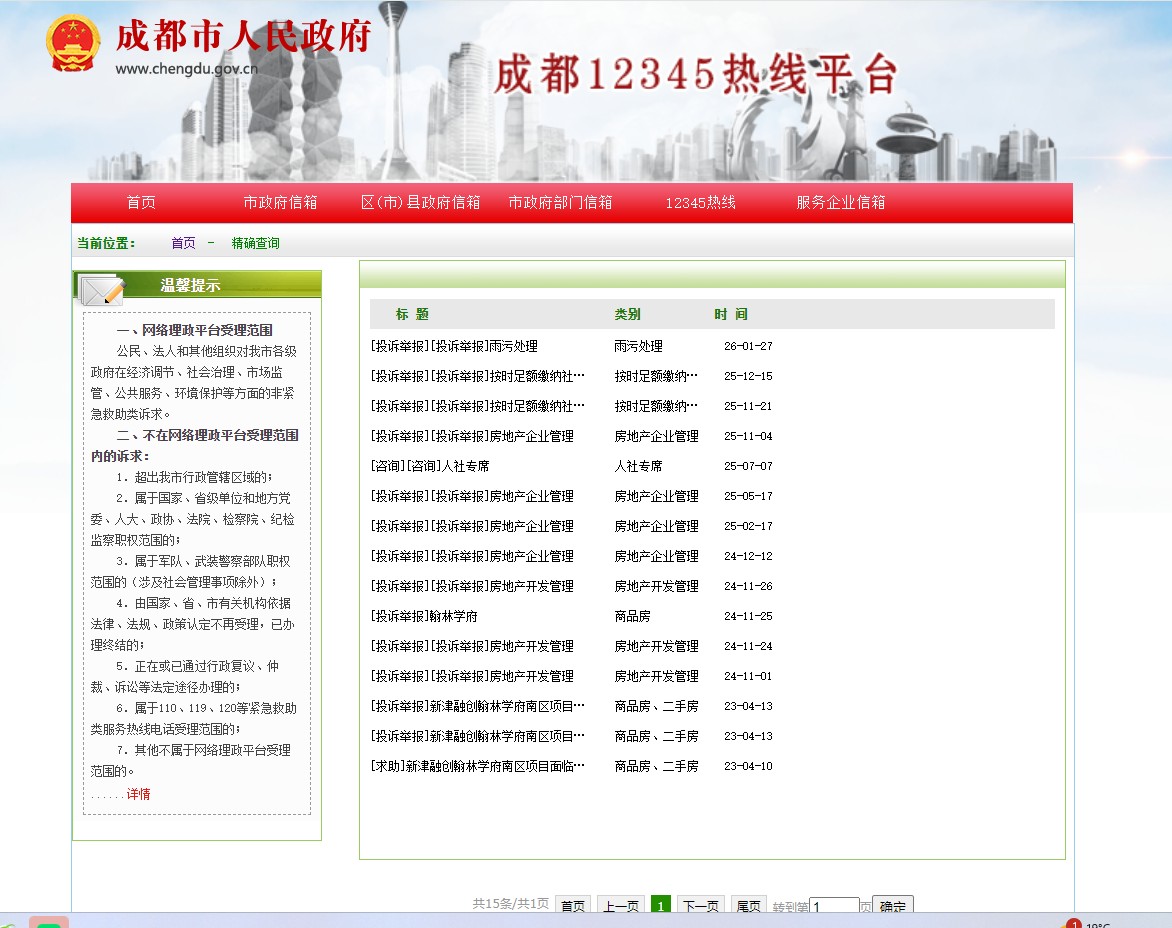The height and width of the screenshot is (928, 1172).
Task: Open the 雨污处理 complaint dated 26-01-27
Action: [454, 346]
